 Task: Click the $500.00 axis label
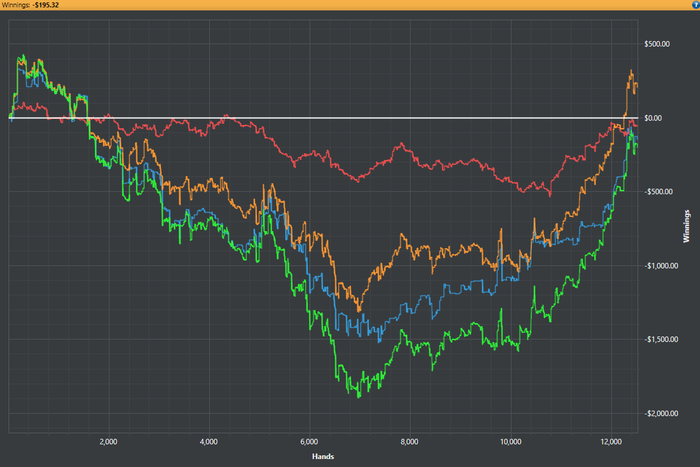657,44
